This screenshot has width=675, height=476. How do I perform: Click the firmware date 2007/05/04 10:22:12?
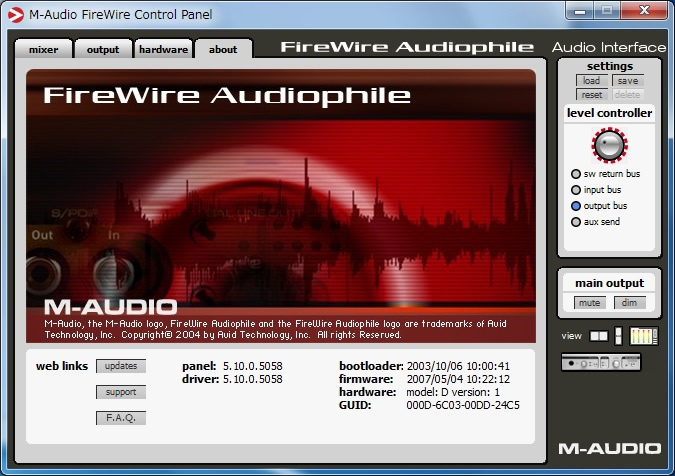click(x=458, y=379)
